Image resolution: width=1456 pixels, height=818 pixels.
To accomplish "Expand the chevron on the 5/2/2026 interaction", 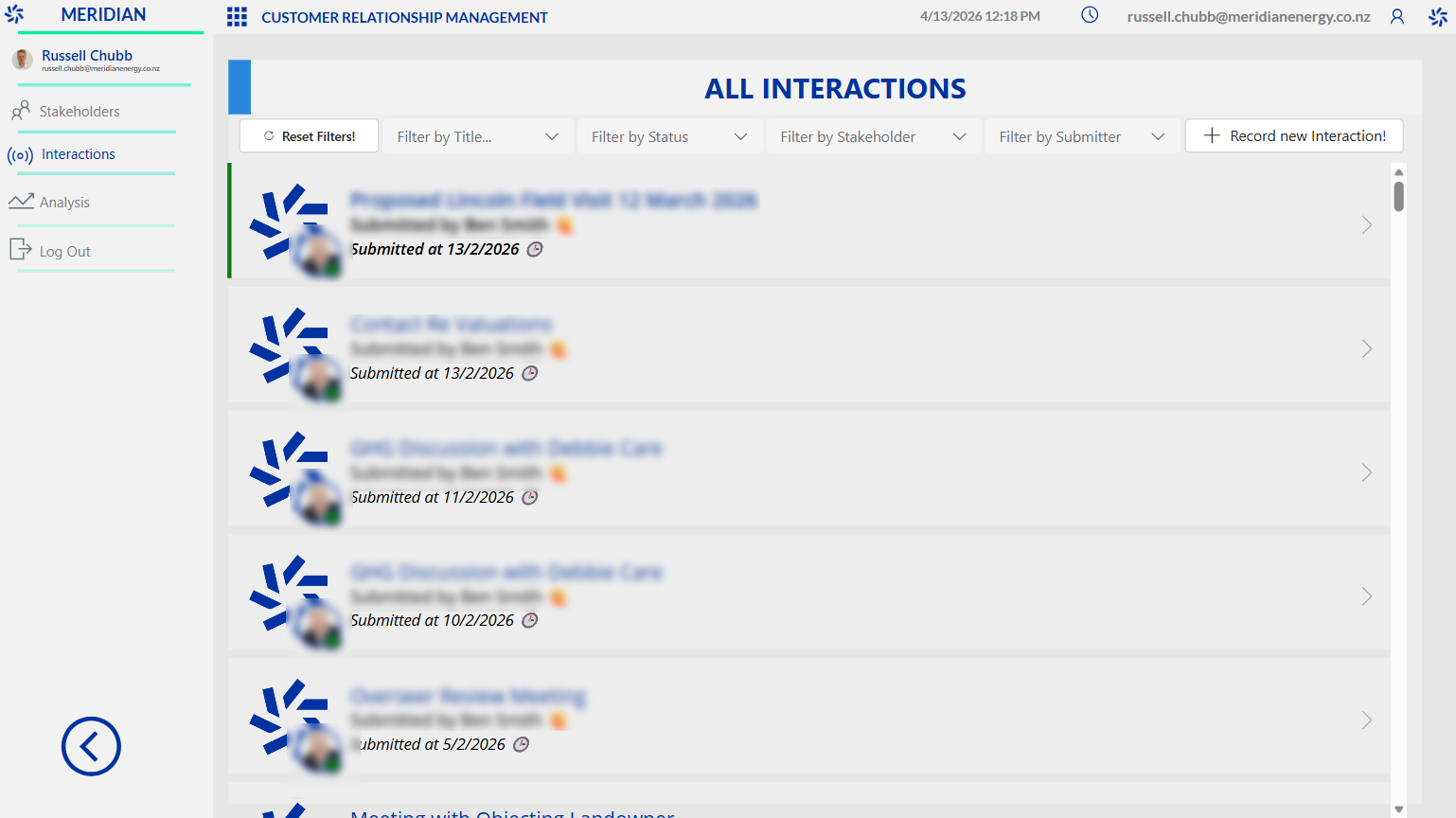I will 1367,720.
